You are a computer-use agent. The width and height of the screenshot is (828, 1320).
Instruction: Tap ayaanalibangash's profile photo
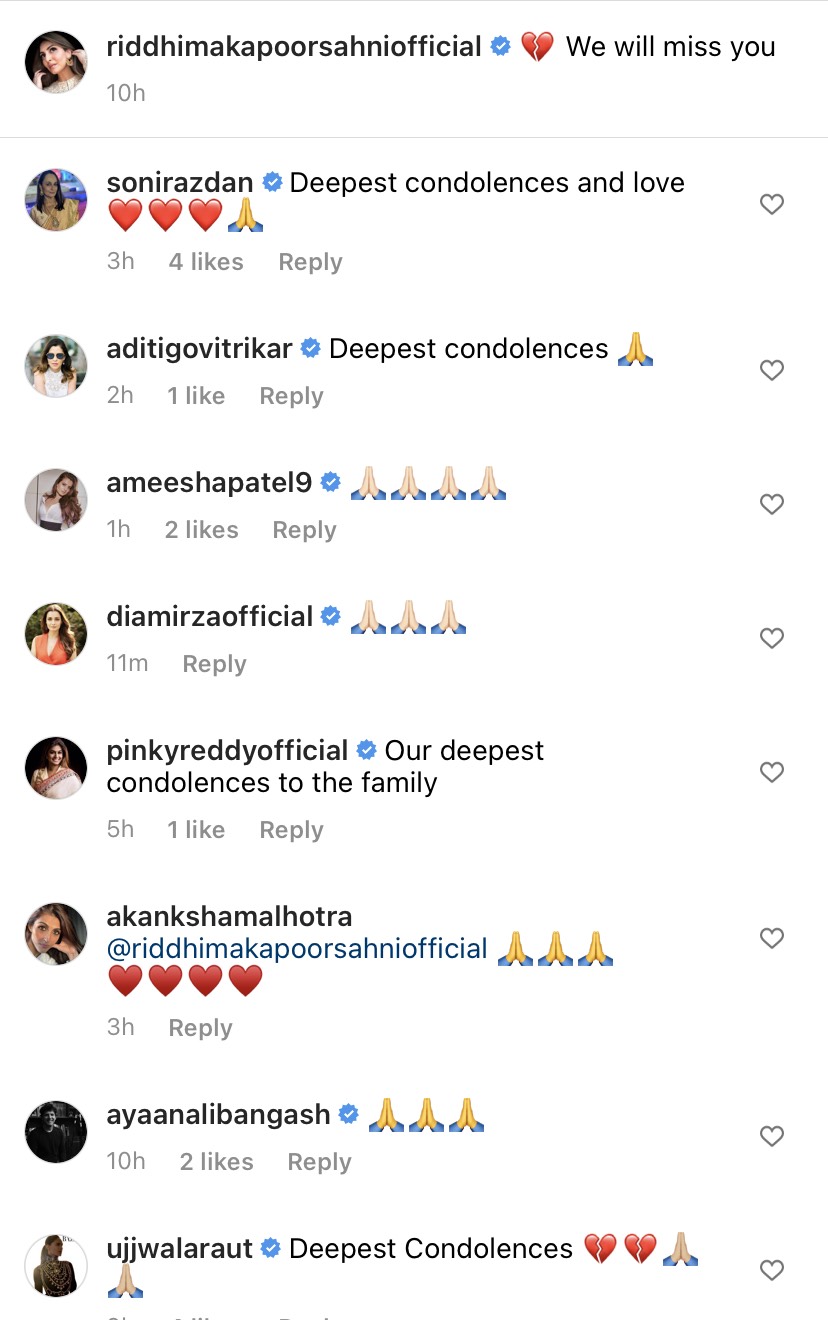(56, 1132)
